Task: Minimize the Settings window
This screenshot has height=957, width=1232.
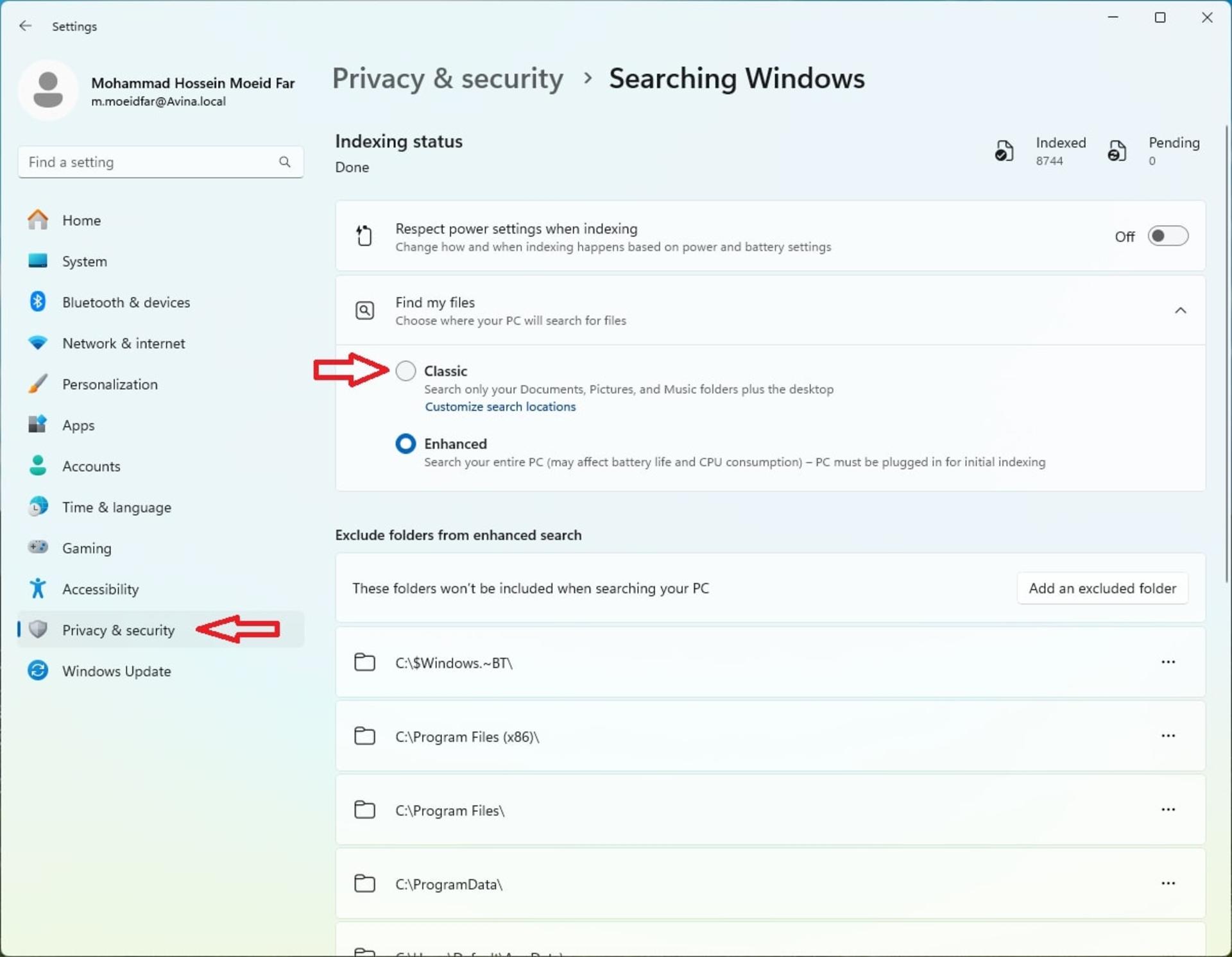Action: click(1113, 18)
